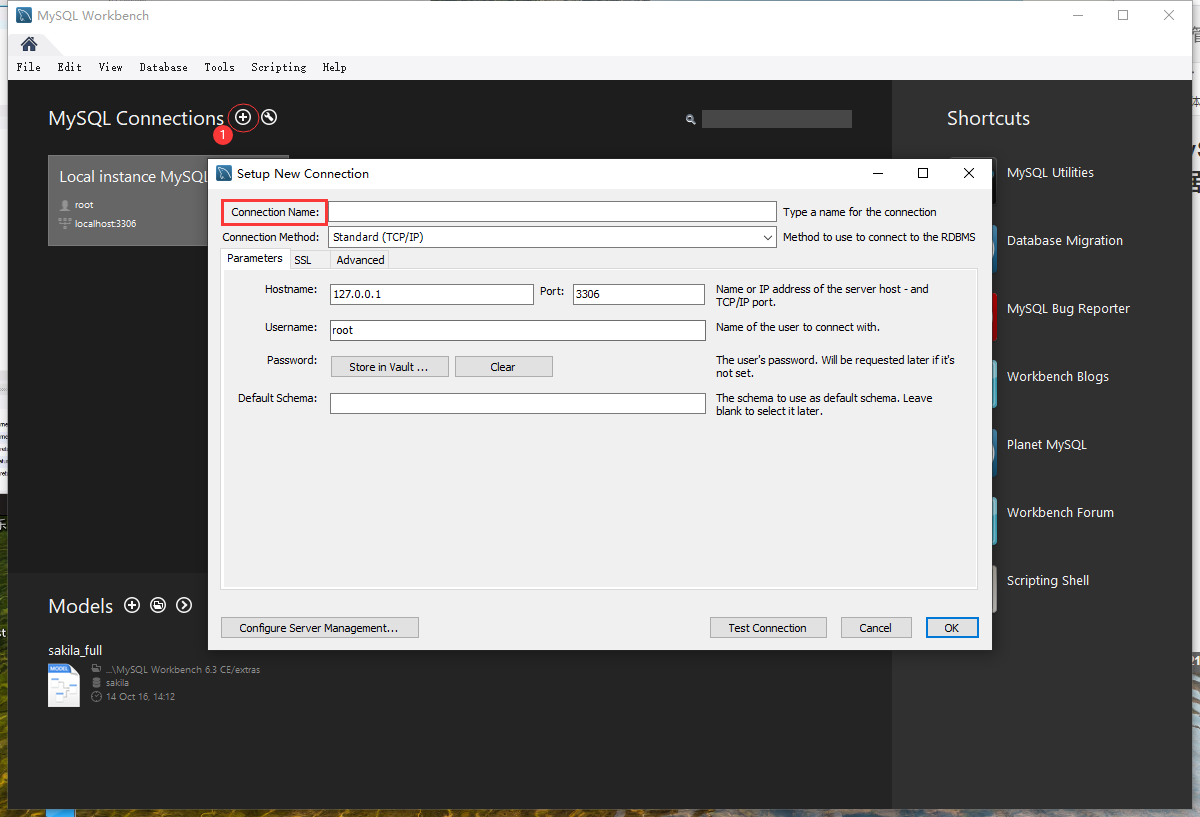Click the Store in Vault button

pos(389,367)
